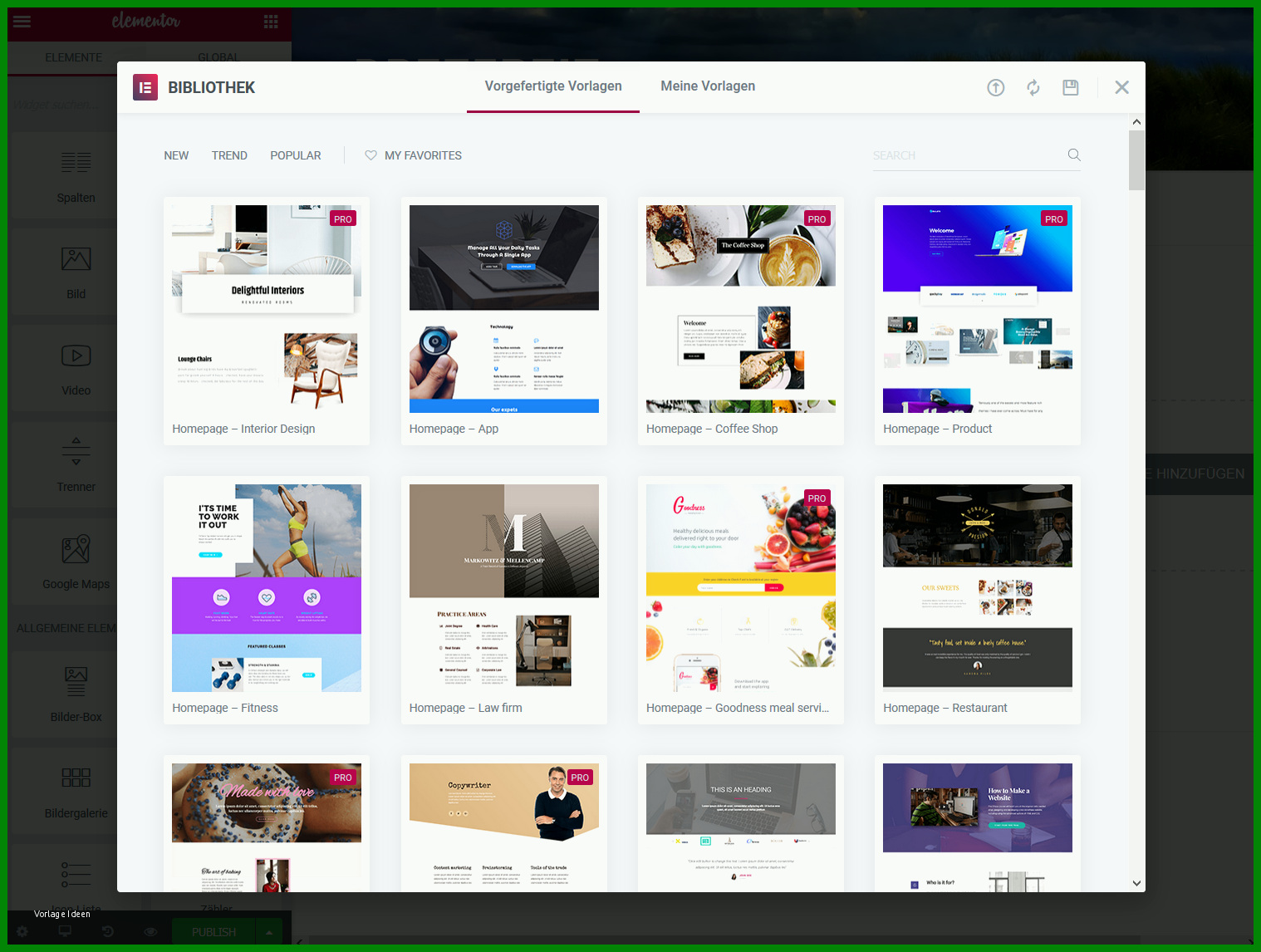
Task: Click the PUBLISH button
Action: 213,932
